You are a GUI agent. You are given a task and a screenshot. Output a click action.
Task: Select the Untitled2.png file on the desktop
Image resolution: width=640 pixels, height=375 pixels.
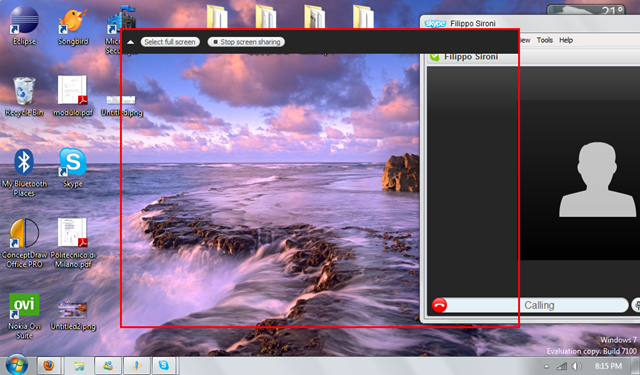(x=73, y=315)
